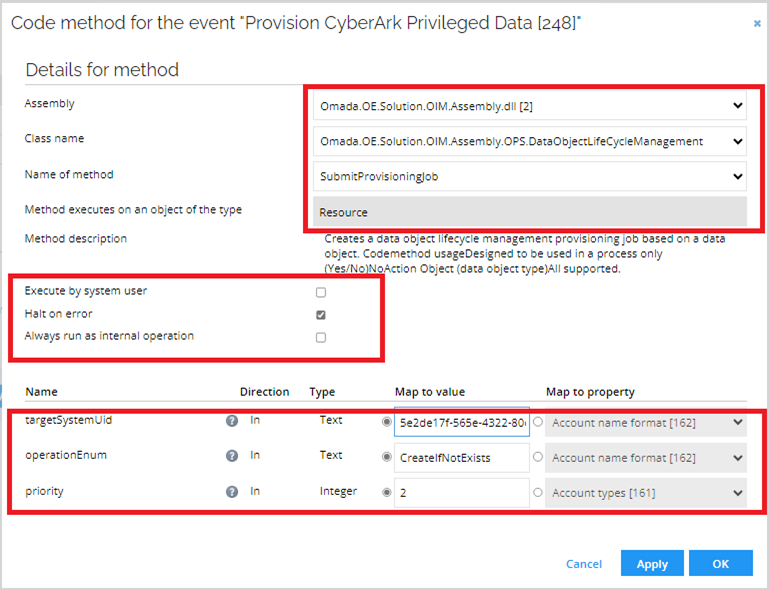769x590 pixels.
Task: Select map-to-property radio for targetSystemUid
Action: [x=538, y=422]
